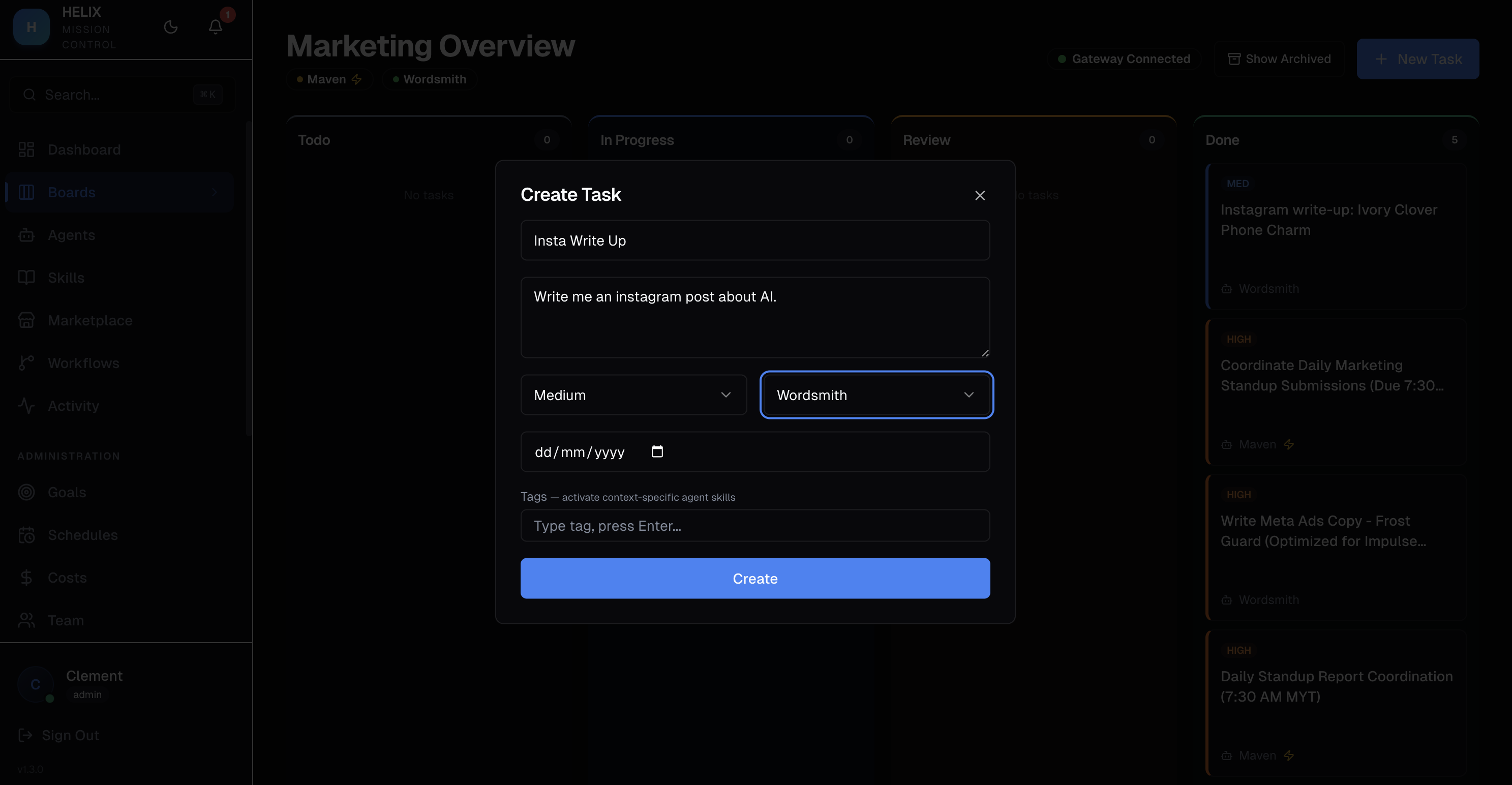Open Instagram write-up Ivory Clover card
This screenshot has width=1512, height=785.
(1336, 236)
